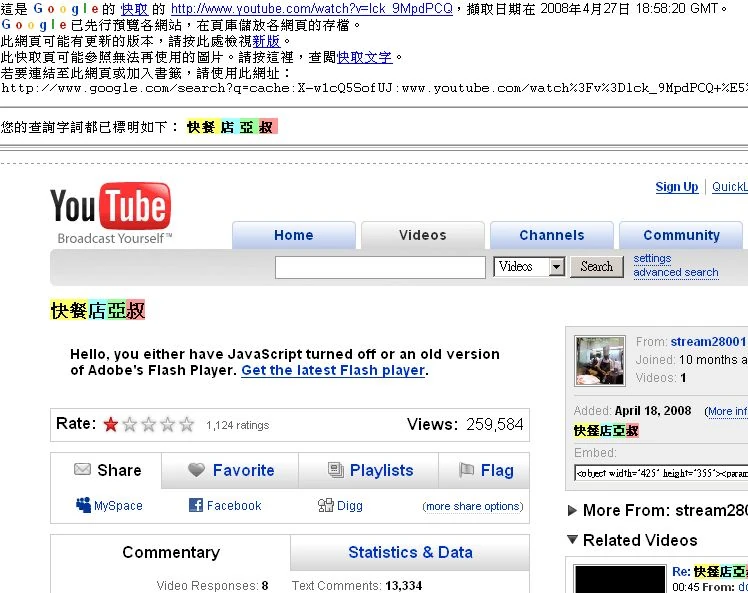Screen dimensions: 748x593
Task: Select the Share tab
Action: coord(106,470)
